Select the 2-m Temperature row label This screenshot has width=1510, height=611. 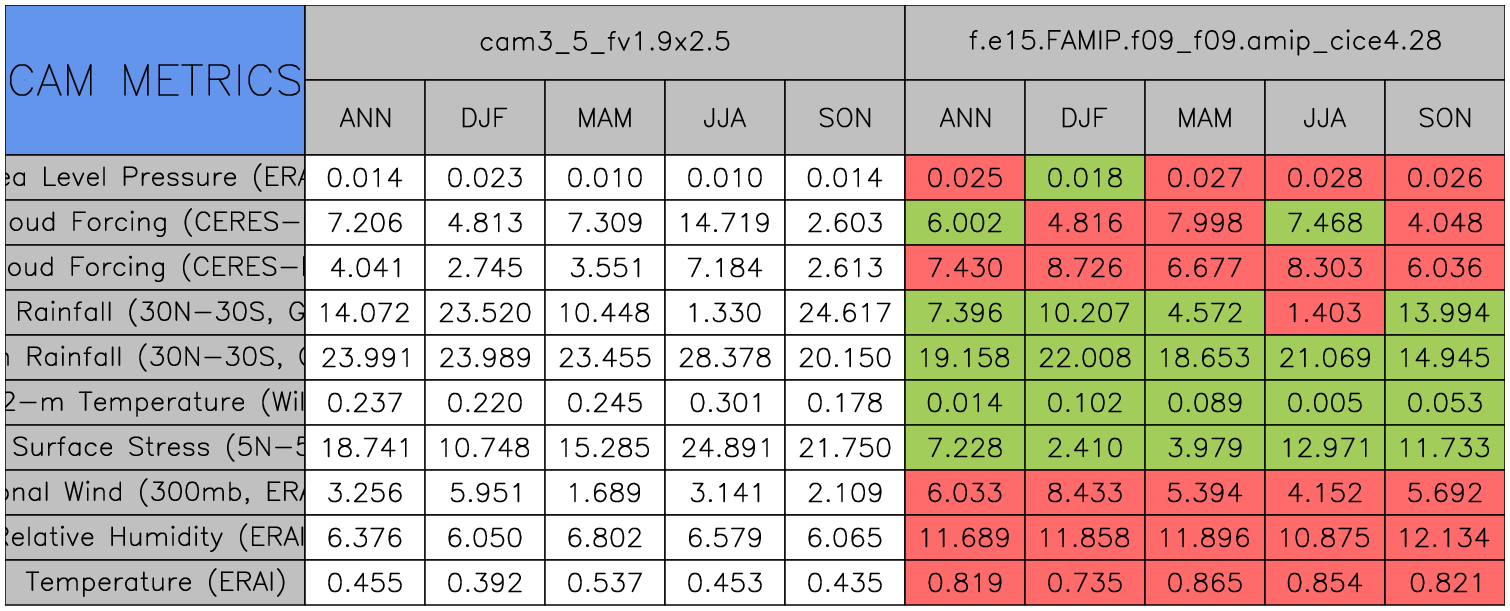click(155, 403)
